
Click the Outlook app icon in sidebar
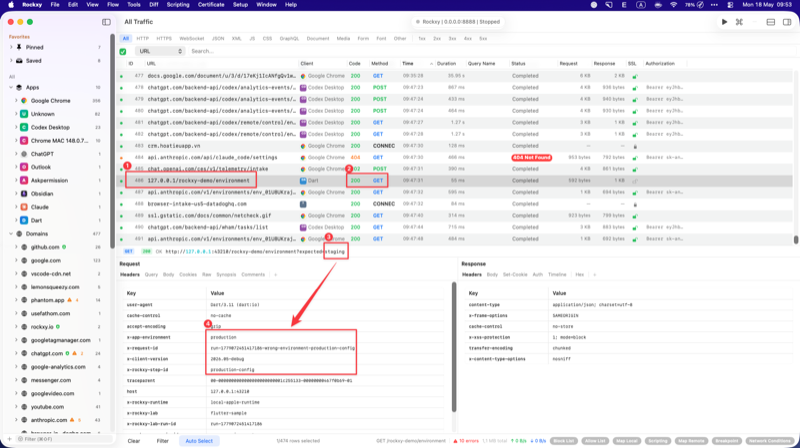[x=24, y=167]
